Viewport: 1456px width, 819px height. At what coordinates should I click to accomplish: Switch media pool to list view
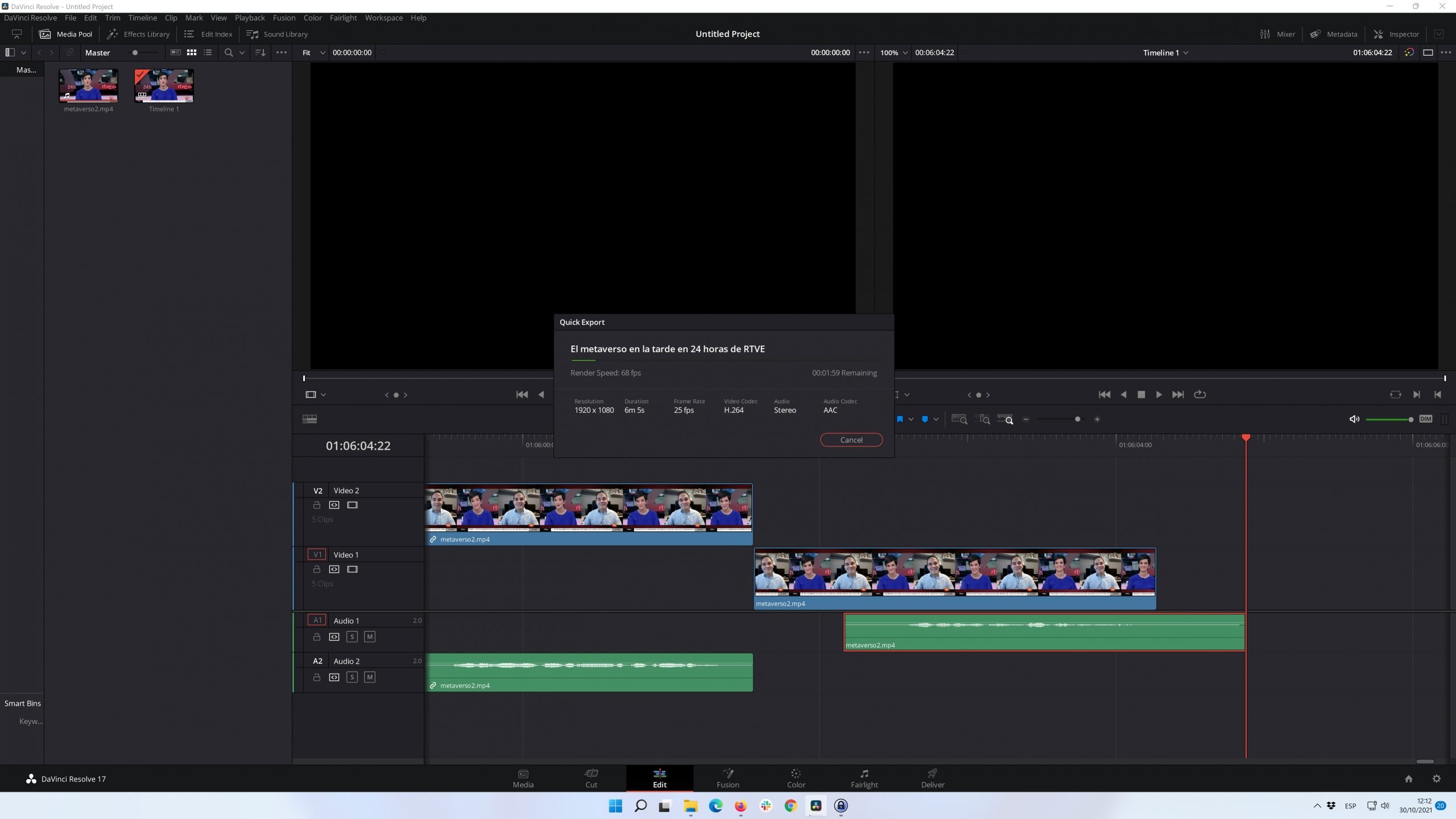point(208,52)
